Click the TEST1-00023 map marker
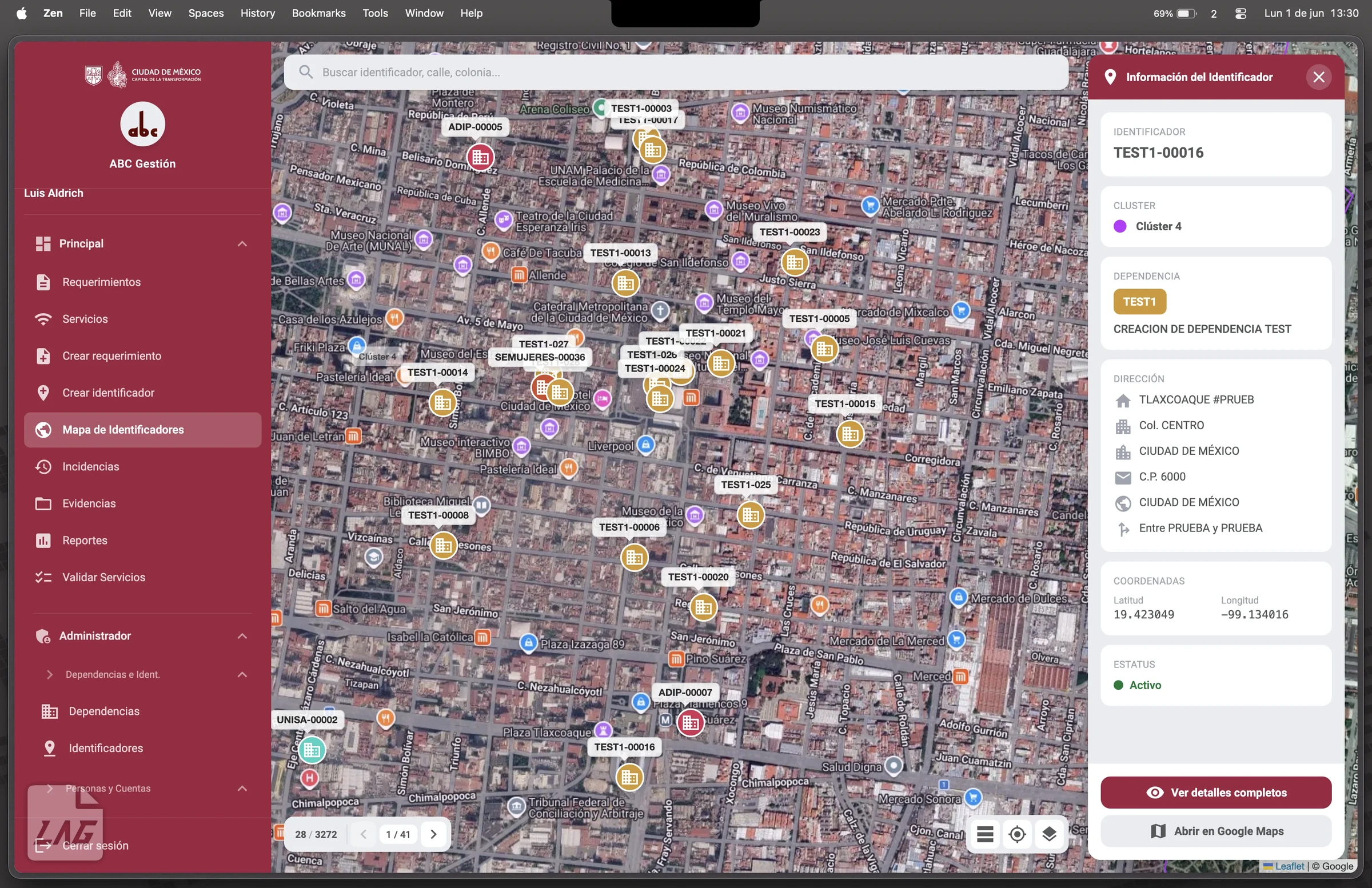This screenshot has width=1372, height=888. pos(795,262)
